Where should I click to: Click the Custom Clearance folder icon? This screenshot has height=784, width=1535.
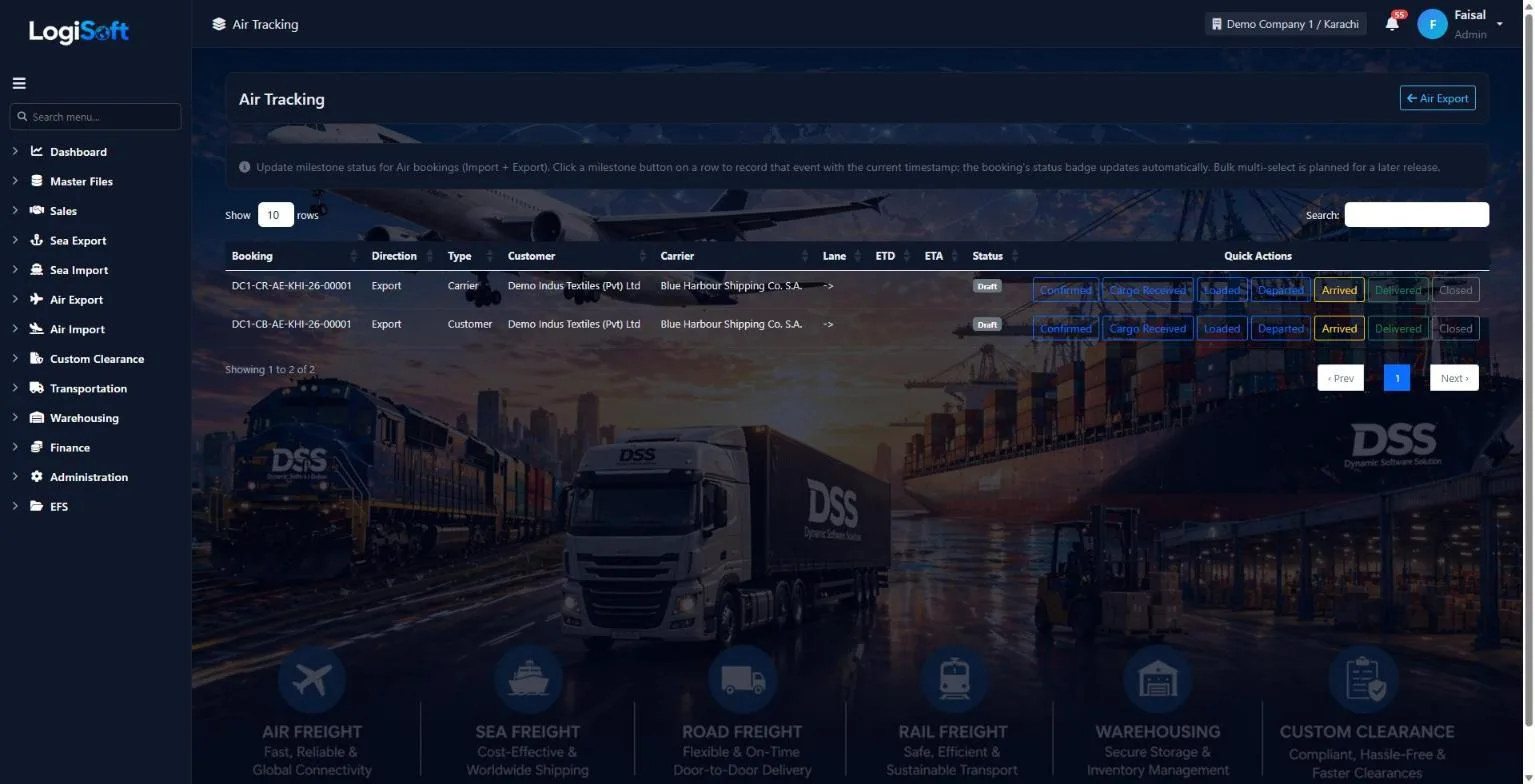click(37, 358)
